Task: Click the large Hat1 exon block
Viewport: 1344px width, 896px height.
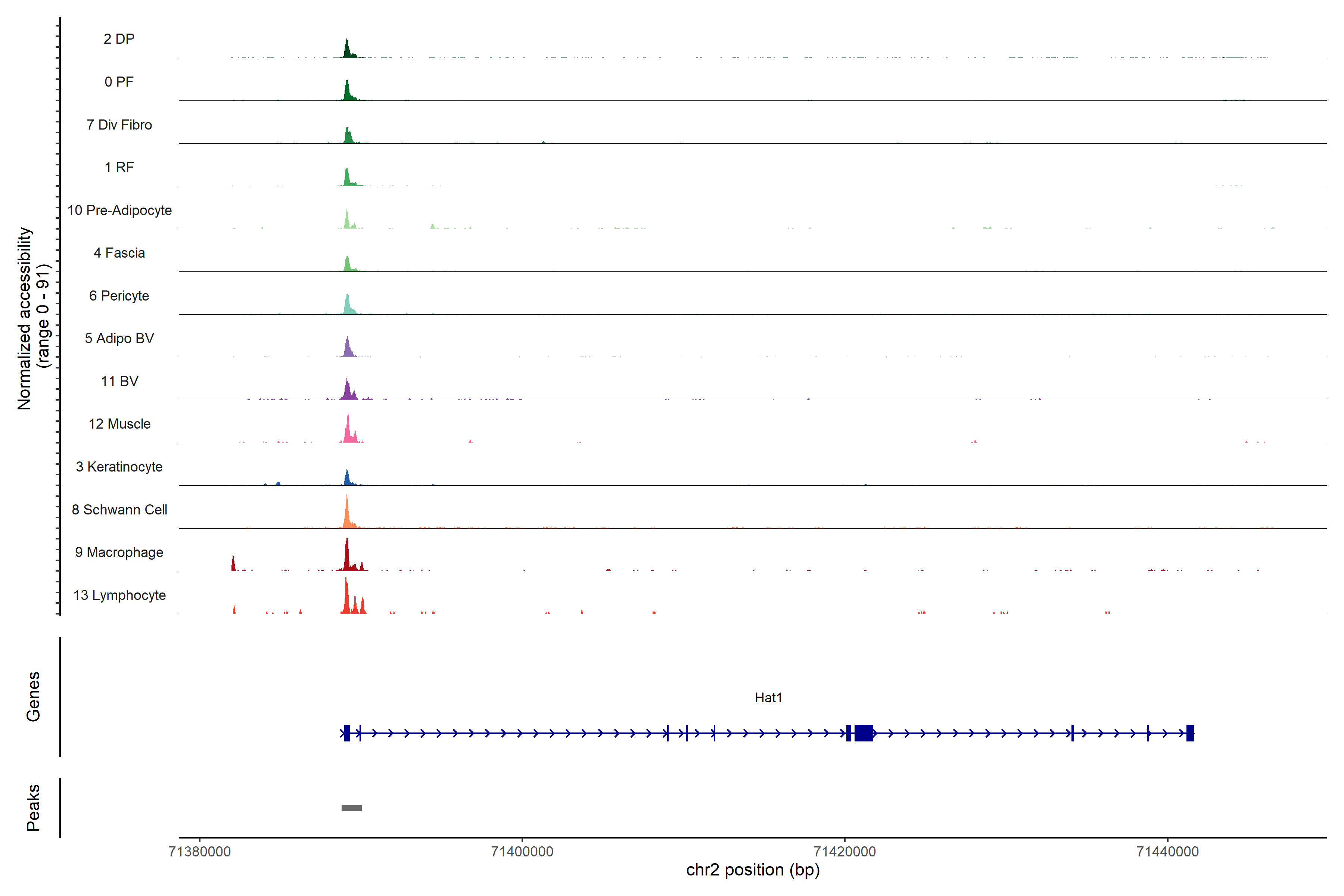Action: point(864,733)
